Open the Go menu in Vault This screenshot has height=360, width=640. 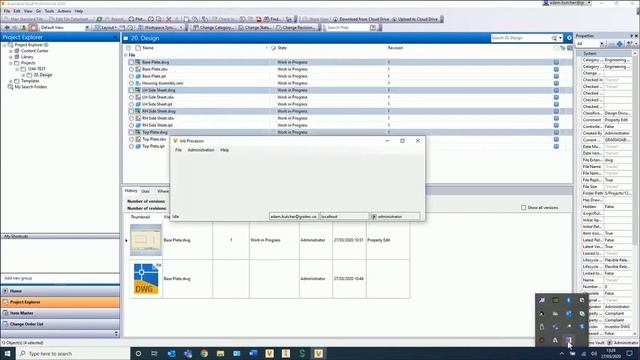tap(38, 11)
